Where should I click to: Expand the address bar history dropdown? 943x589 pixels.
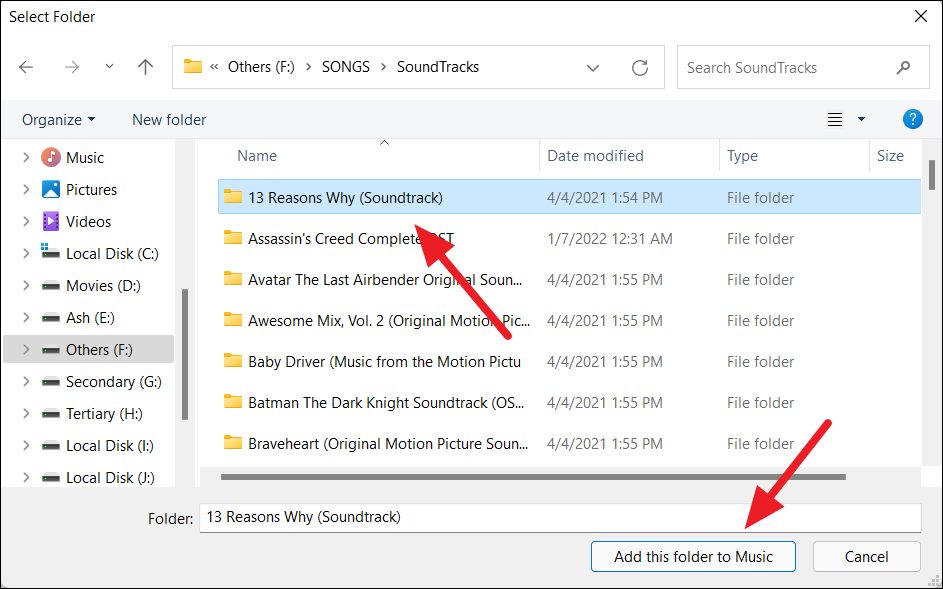coord(593,68)
